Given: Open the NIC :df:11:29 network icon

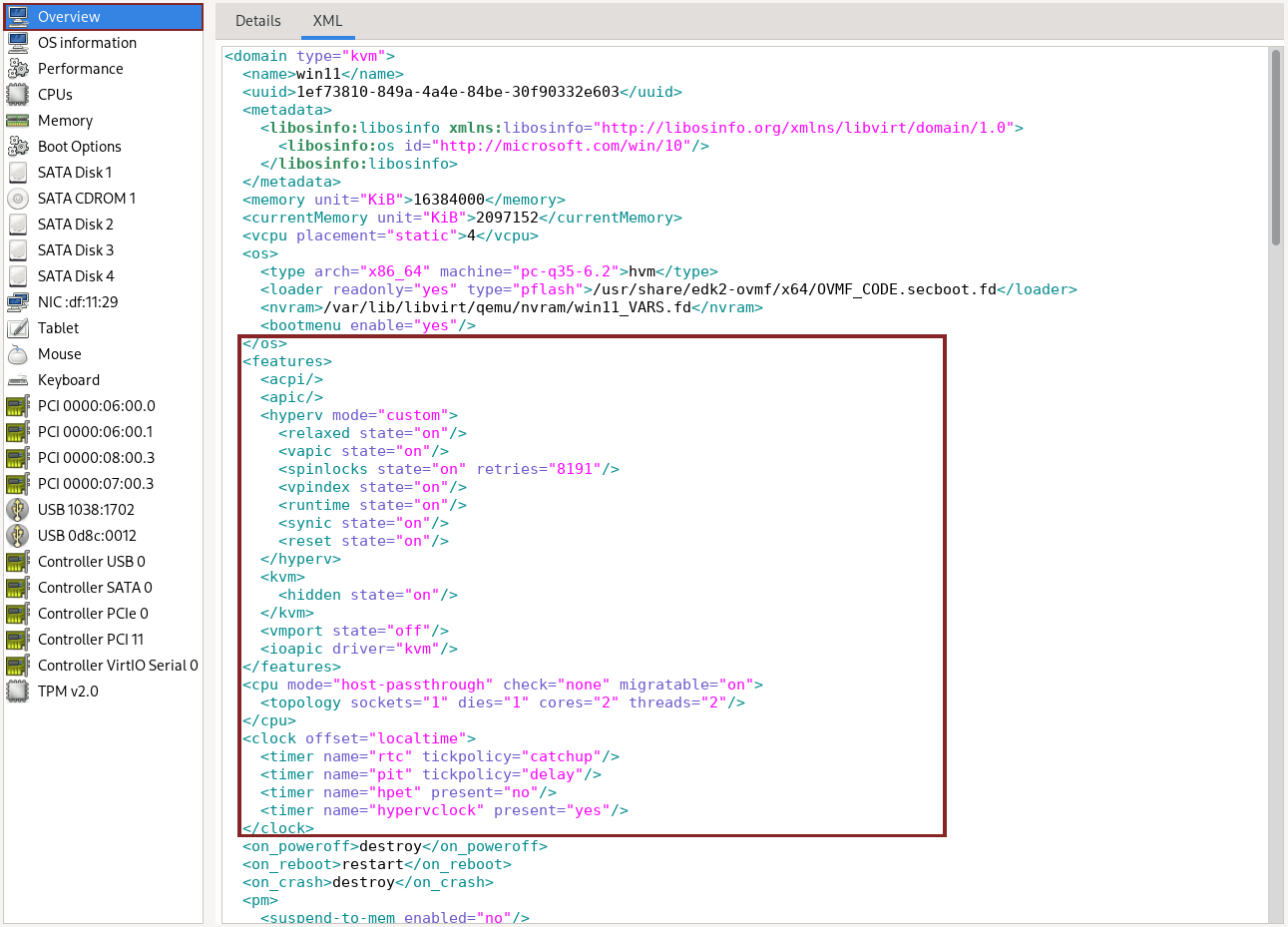Looking at the screenshot, I should coord(18,302).
